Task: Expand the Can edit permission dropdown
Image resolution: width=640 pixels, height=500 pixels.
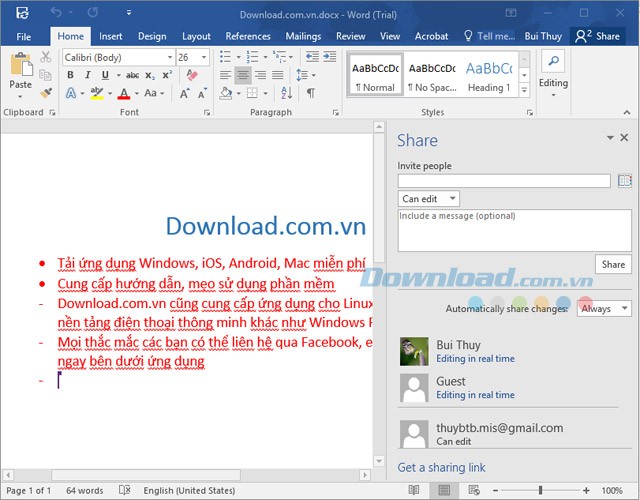Action: (x=428, y=199)
